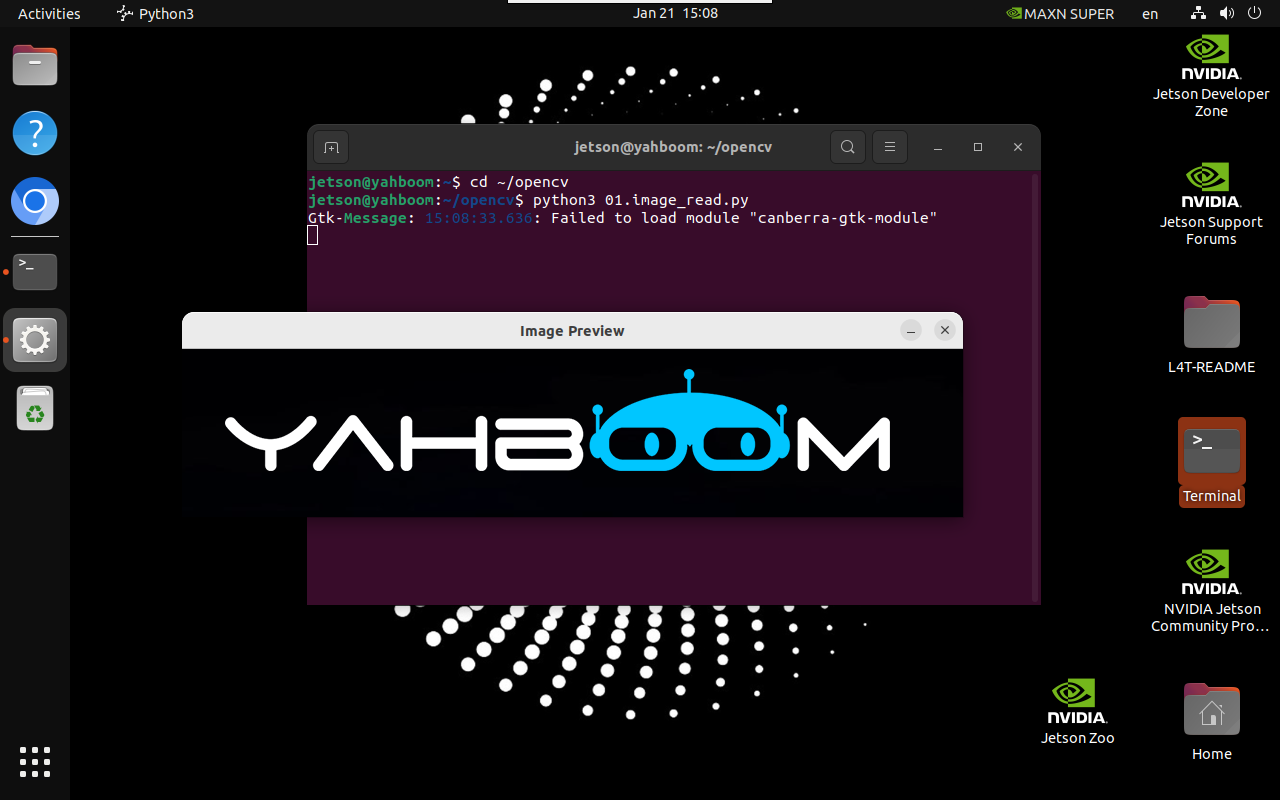Open the MAXN SUPER power mode indicator

pos(1060,13)
